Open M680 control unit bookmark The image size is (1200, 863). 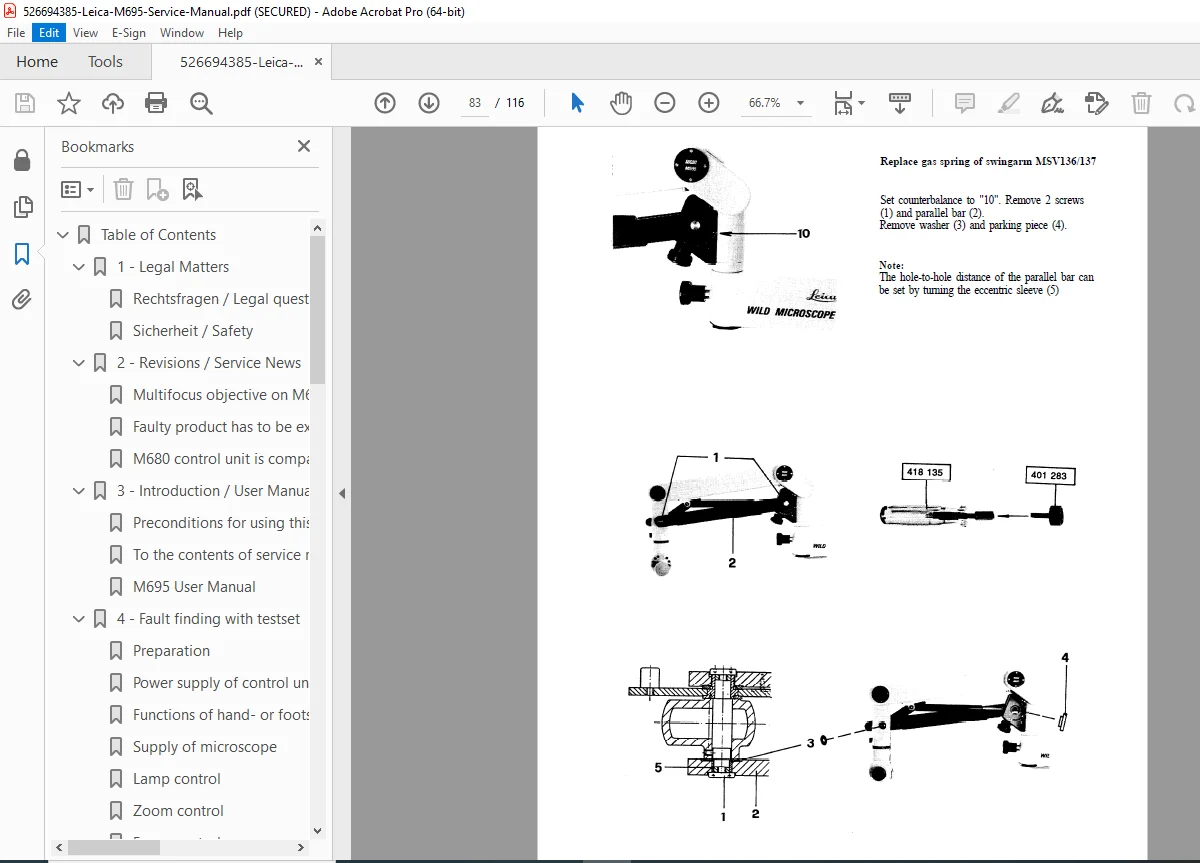pos(221,459)
